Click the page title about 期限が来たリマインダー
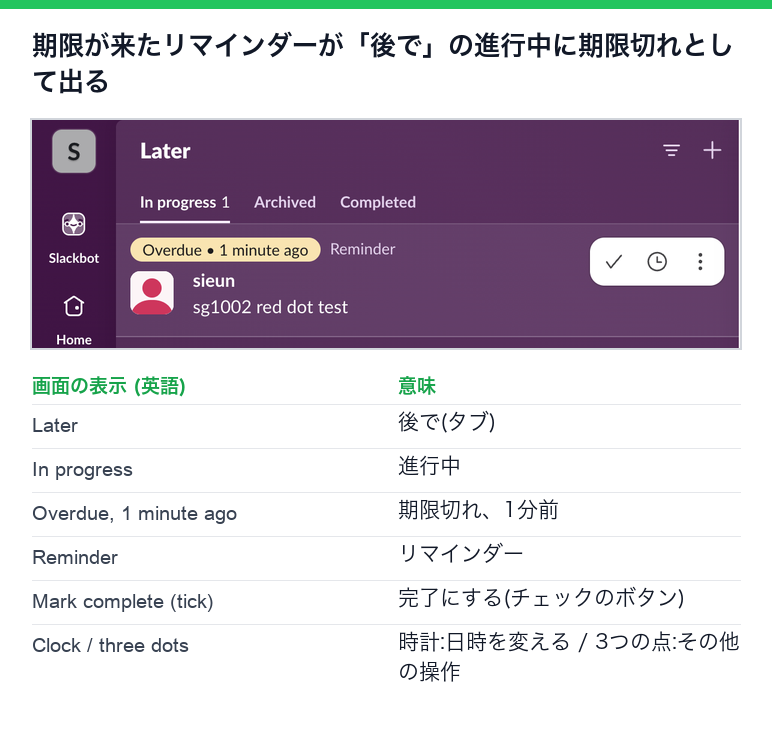The image size is (772, 736). (382, 63)
